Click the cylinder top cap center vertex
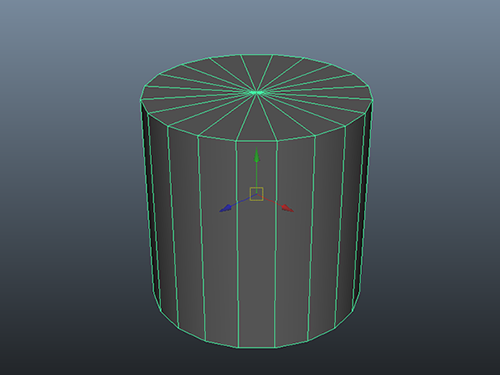Viewport: 500px width, 375px height. click(256, 92)
